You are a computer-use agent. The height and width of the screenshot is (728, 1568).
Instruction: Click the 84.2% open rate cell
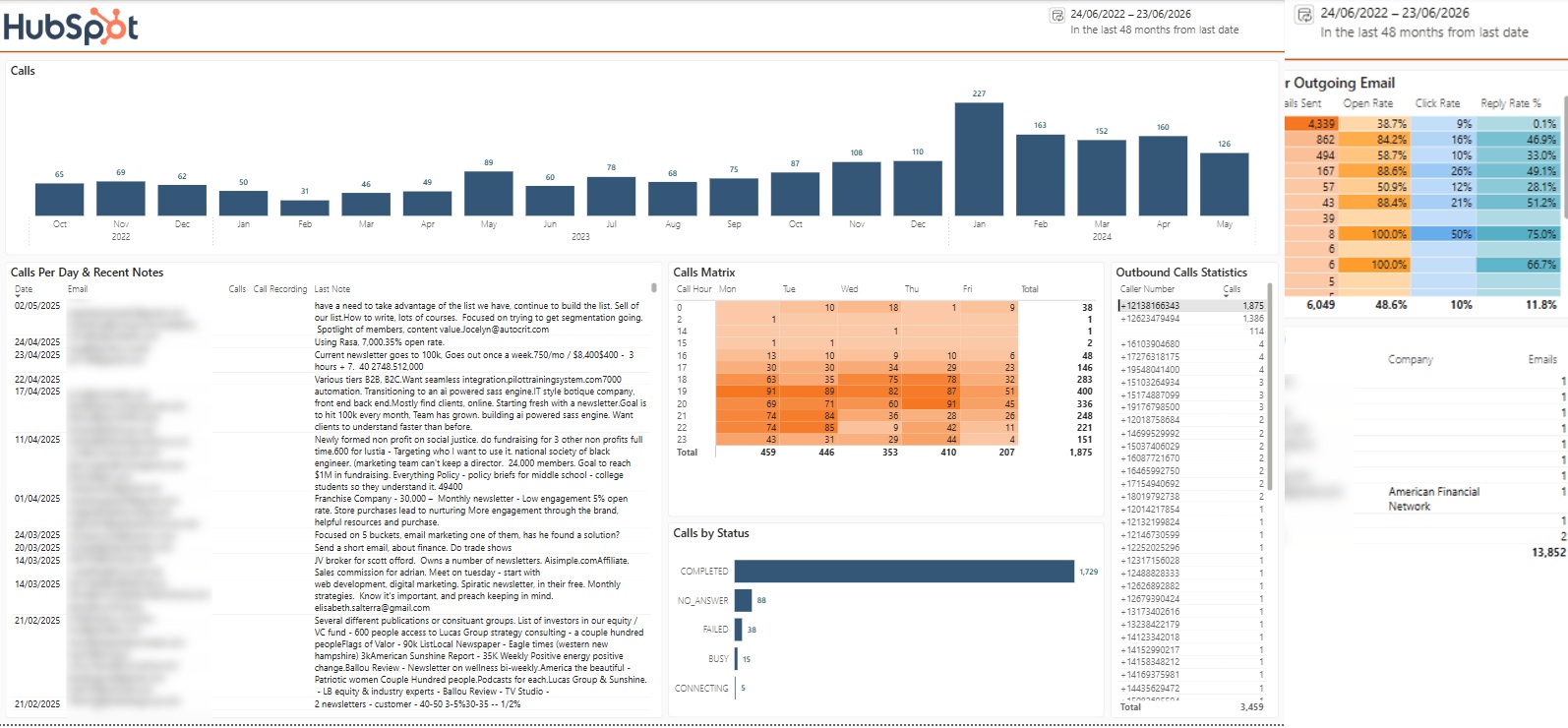coord(1374,140)
